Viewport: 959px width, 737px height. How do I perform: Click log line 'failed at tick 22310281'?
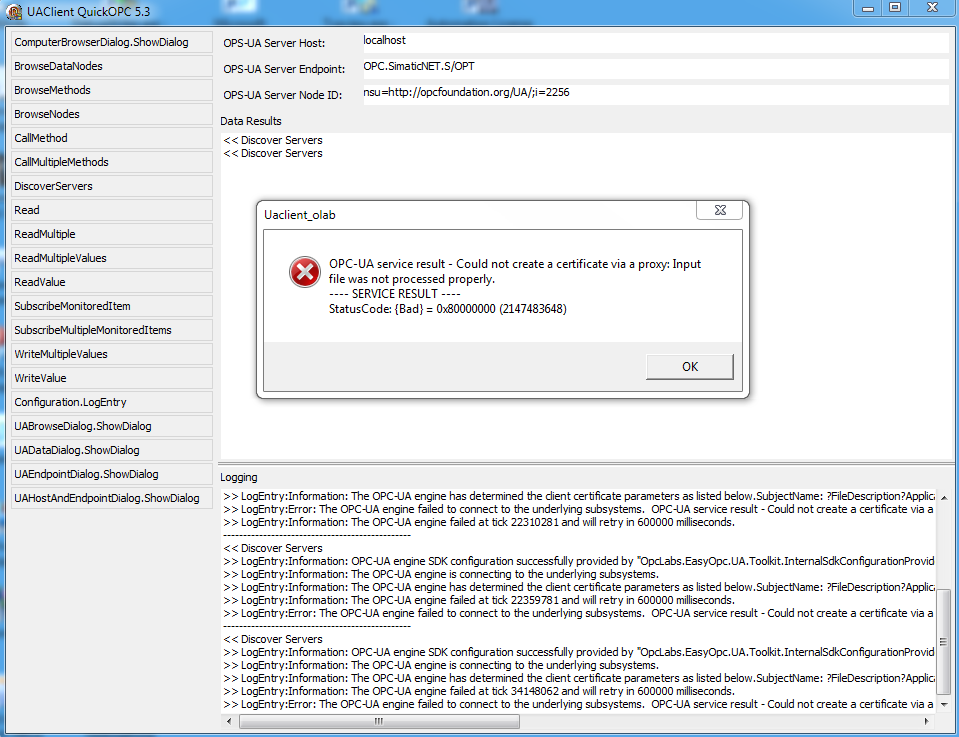[479, 522]
